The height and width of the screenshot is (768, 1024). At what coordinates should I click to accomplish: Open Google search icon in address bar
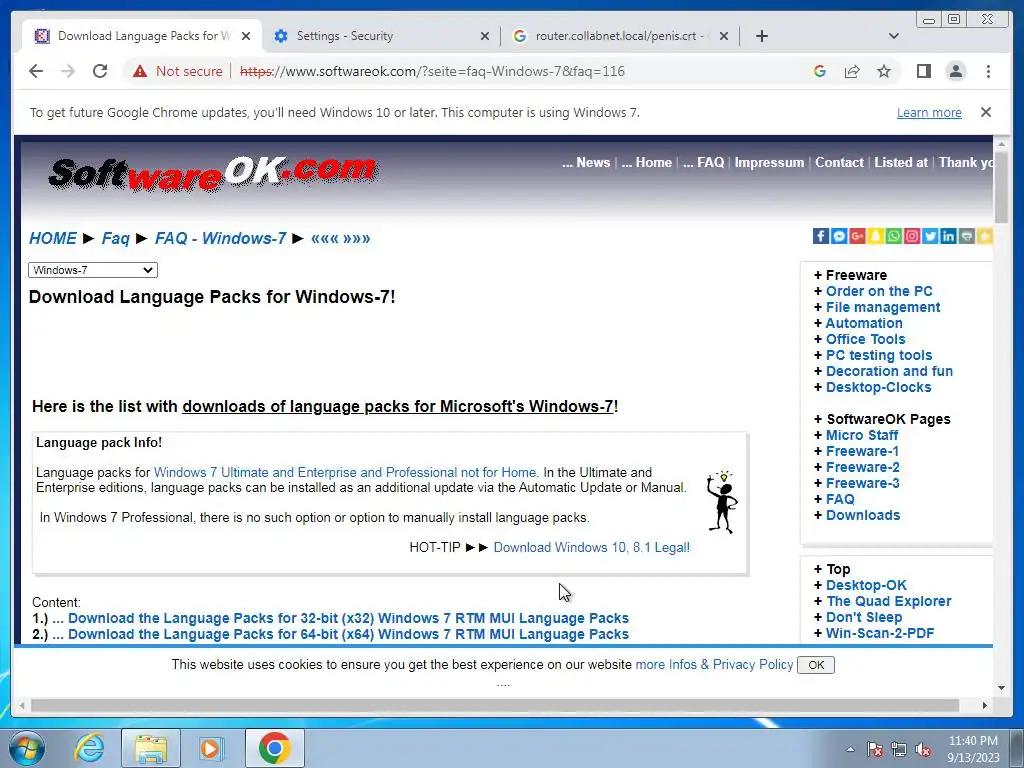click(x=820, y=71)
